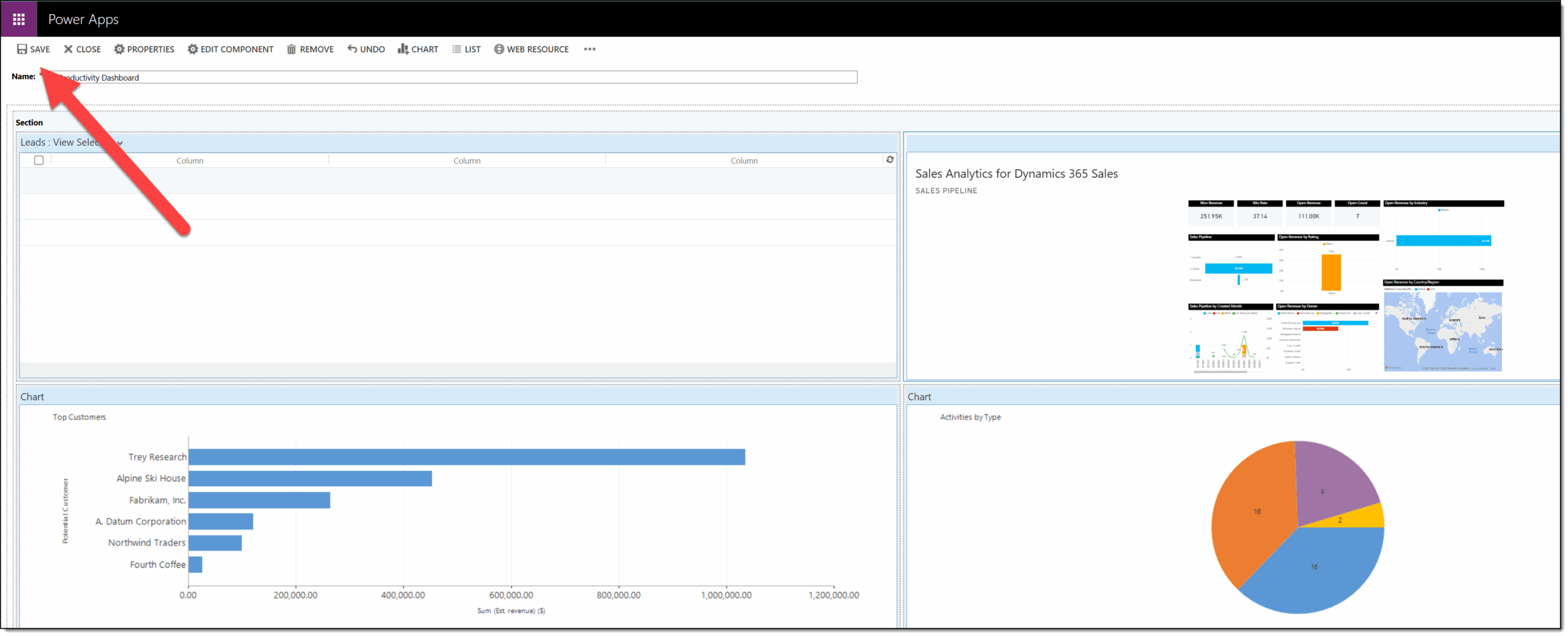Open the Power Apps app launcher waffle
The width and height of the screenshot is (1568, 636).
pyautogui.click(x=18, y=19)
